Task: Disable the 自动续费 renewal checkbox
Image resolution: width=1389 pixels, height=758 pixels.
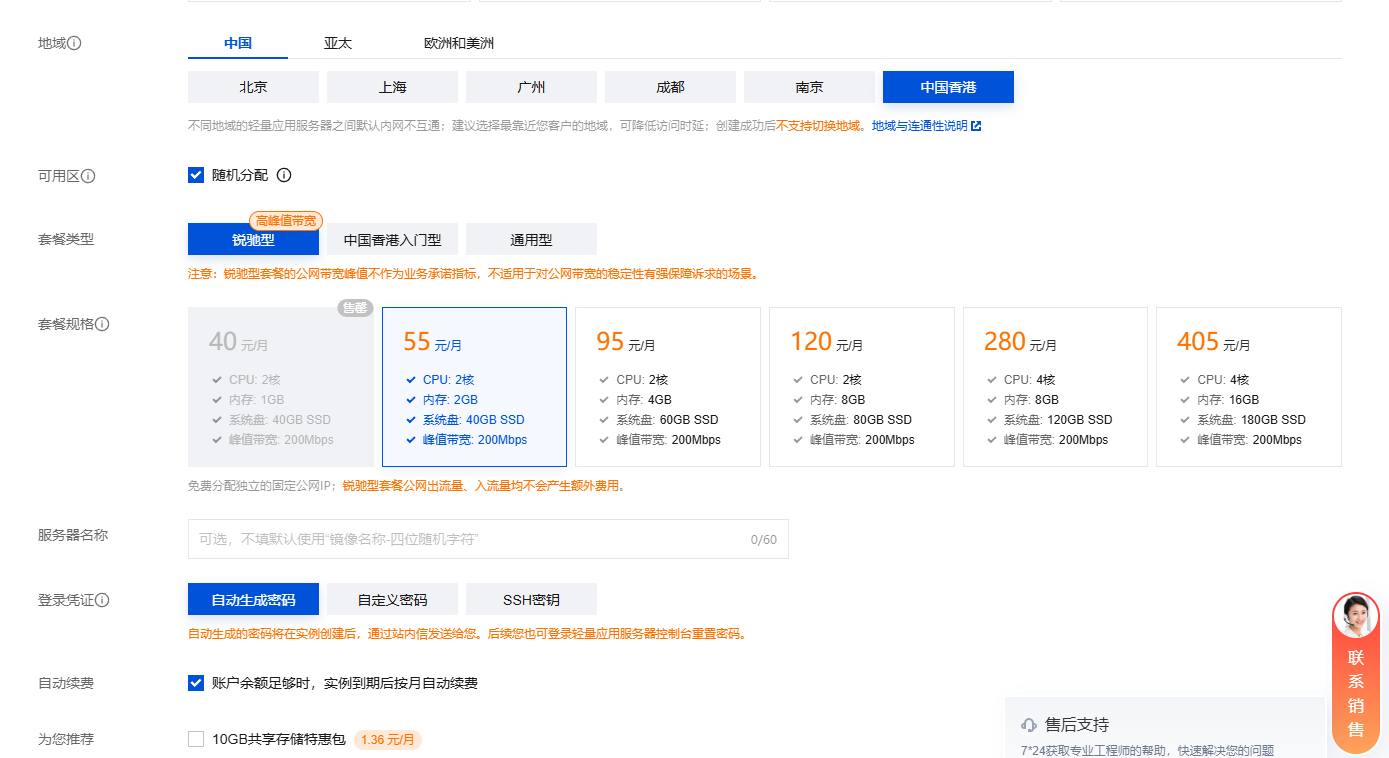Action: pos(196,683)
